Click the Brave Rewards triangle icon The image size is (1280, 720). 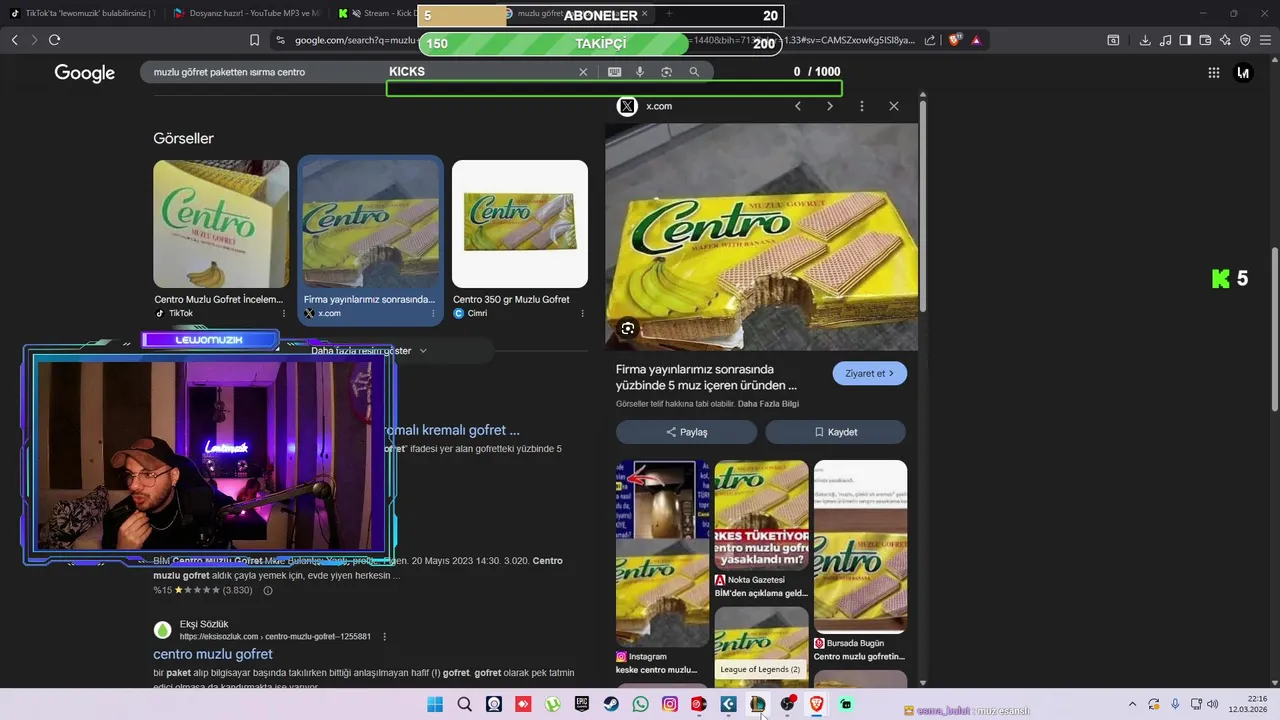976,40
